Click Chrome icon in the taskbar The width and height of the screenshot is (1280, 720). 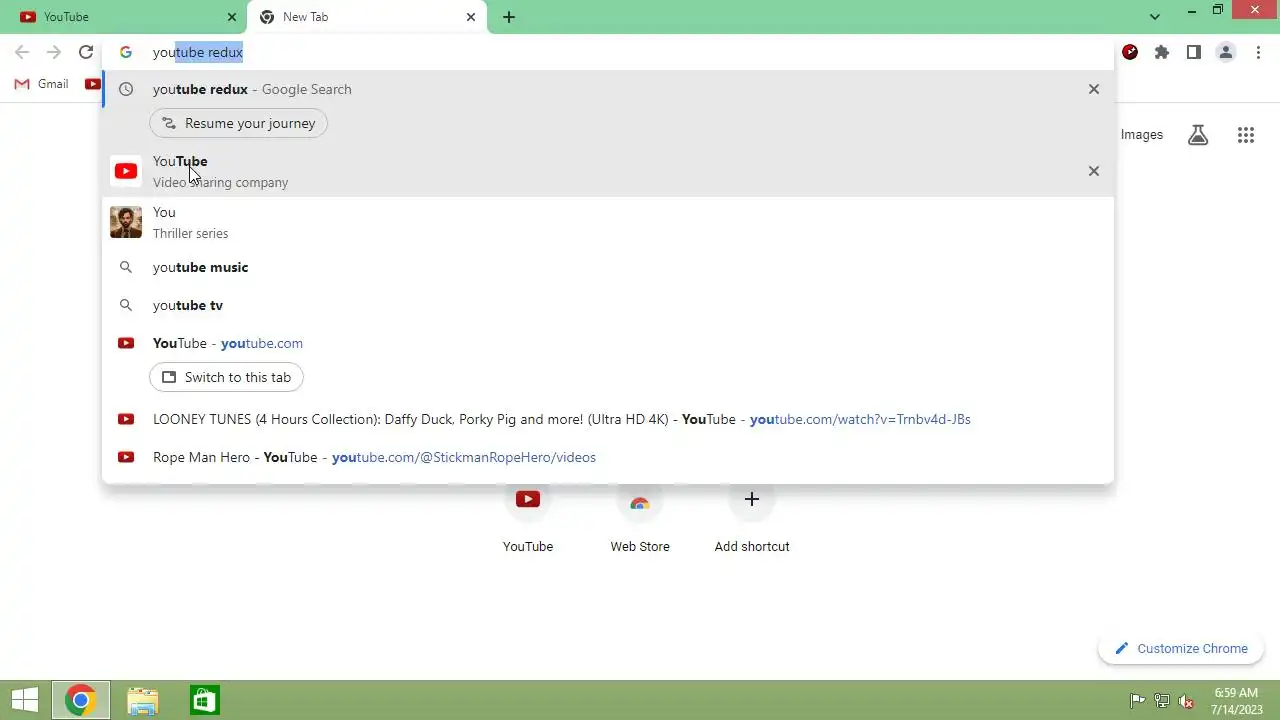click(81, 700)
